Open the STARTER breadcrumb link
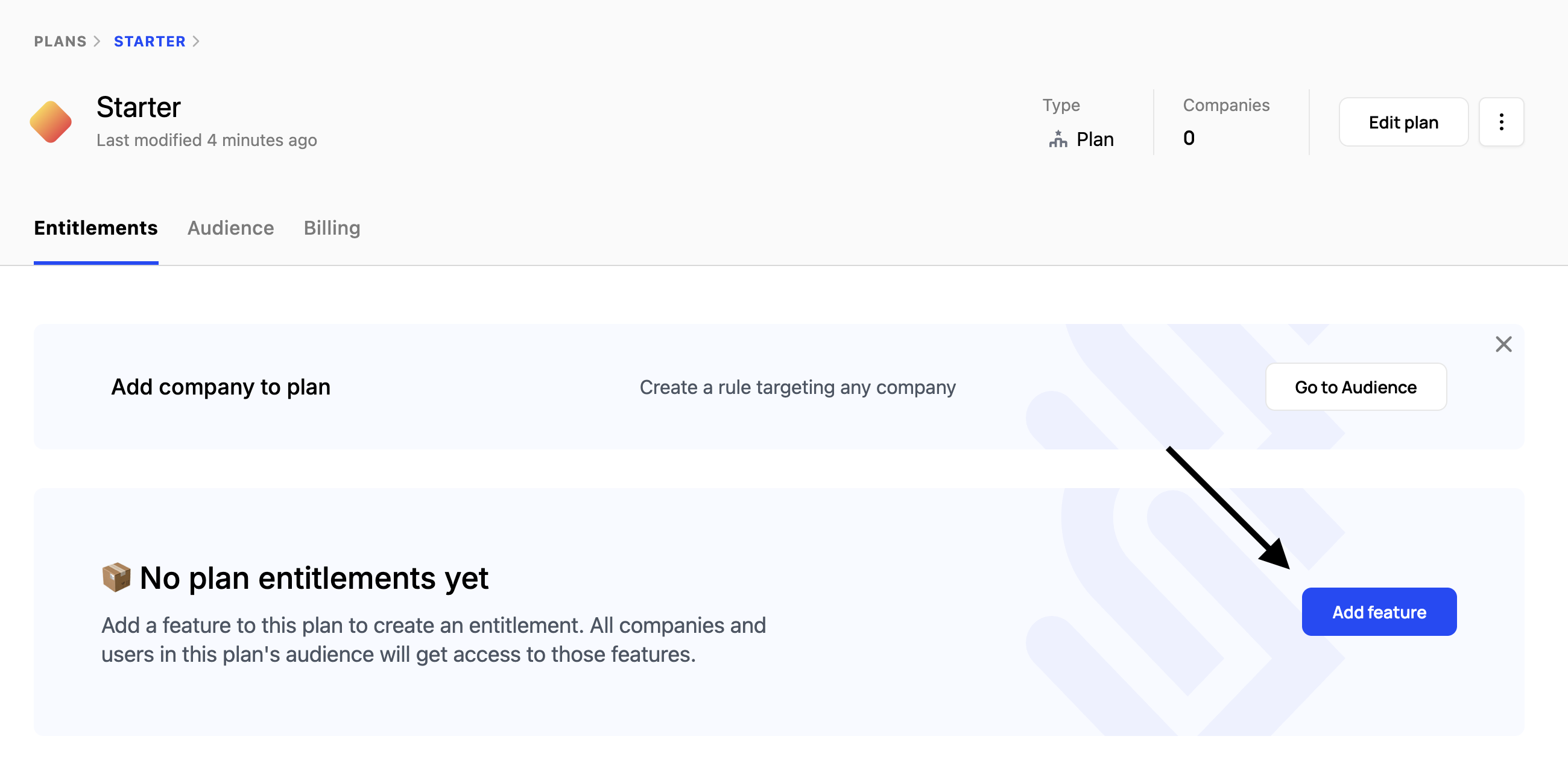This screenshot has width=1568, height=771. [150, 42]
